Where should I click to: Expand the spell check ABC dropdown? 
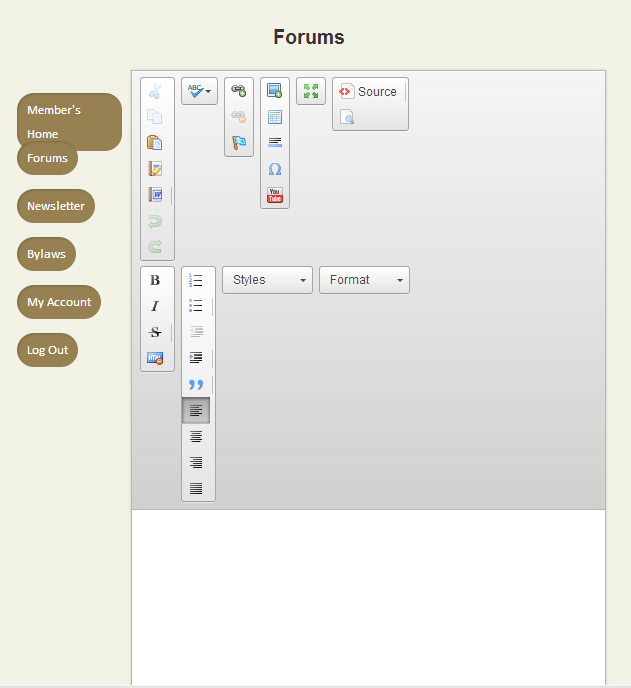199,91
